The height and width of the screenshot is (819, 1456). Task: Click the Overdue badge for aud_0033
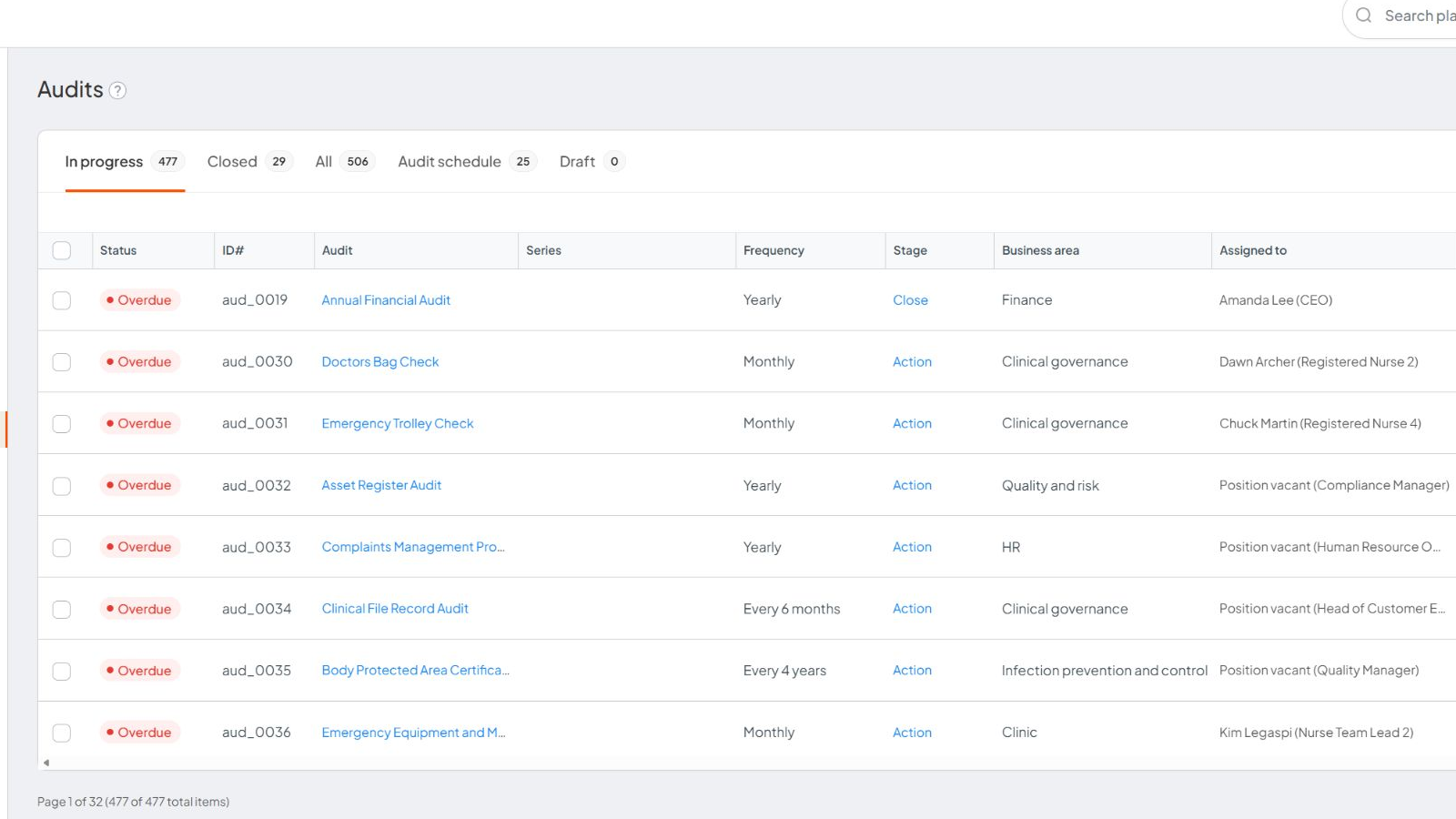coord(139,547)
